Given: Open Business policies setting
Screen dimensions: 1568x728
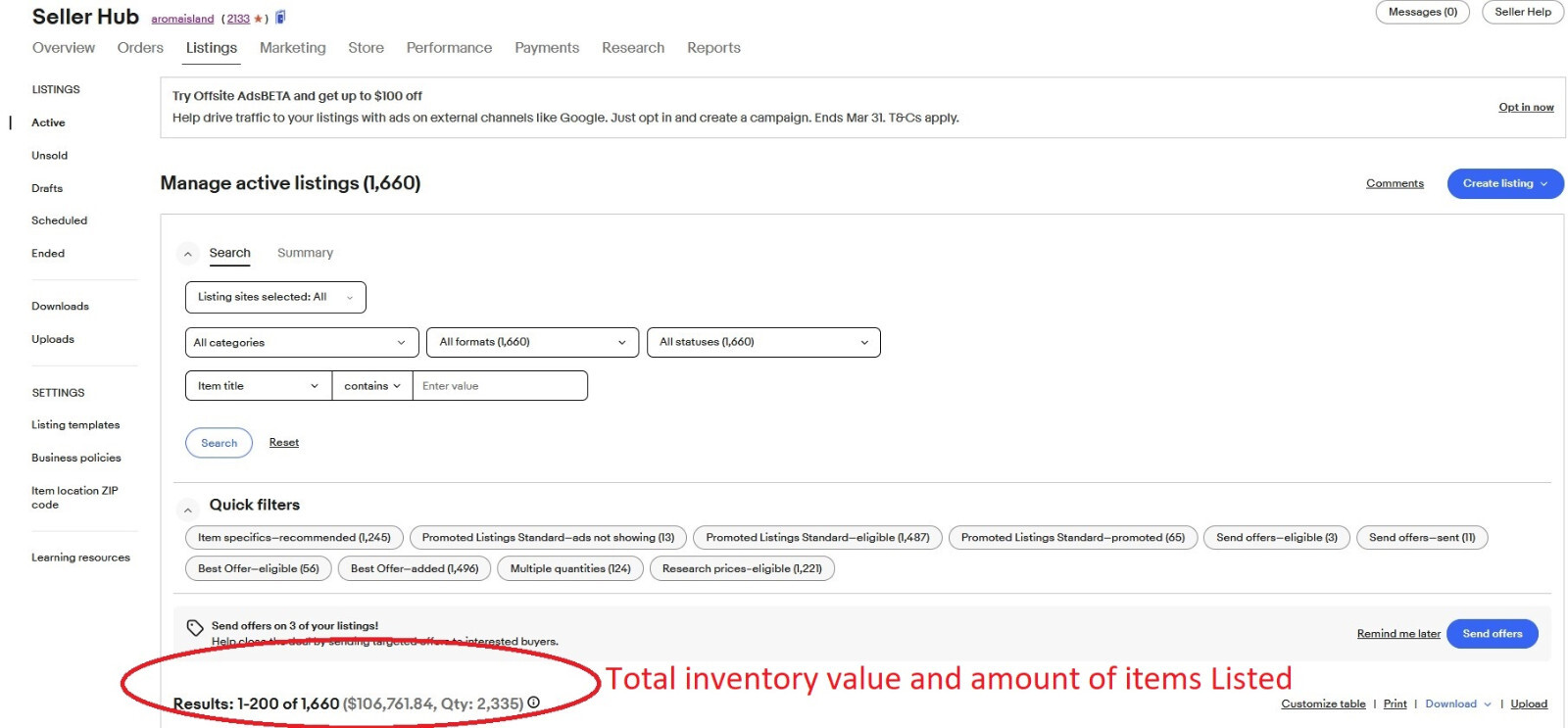Looking at the screenshot, I should [76, 458].
